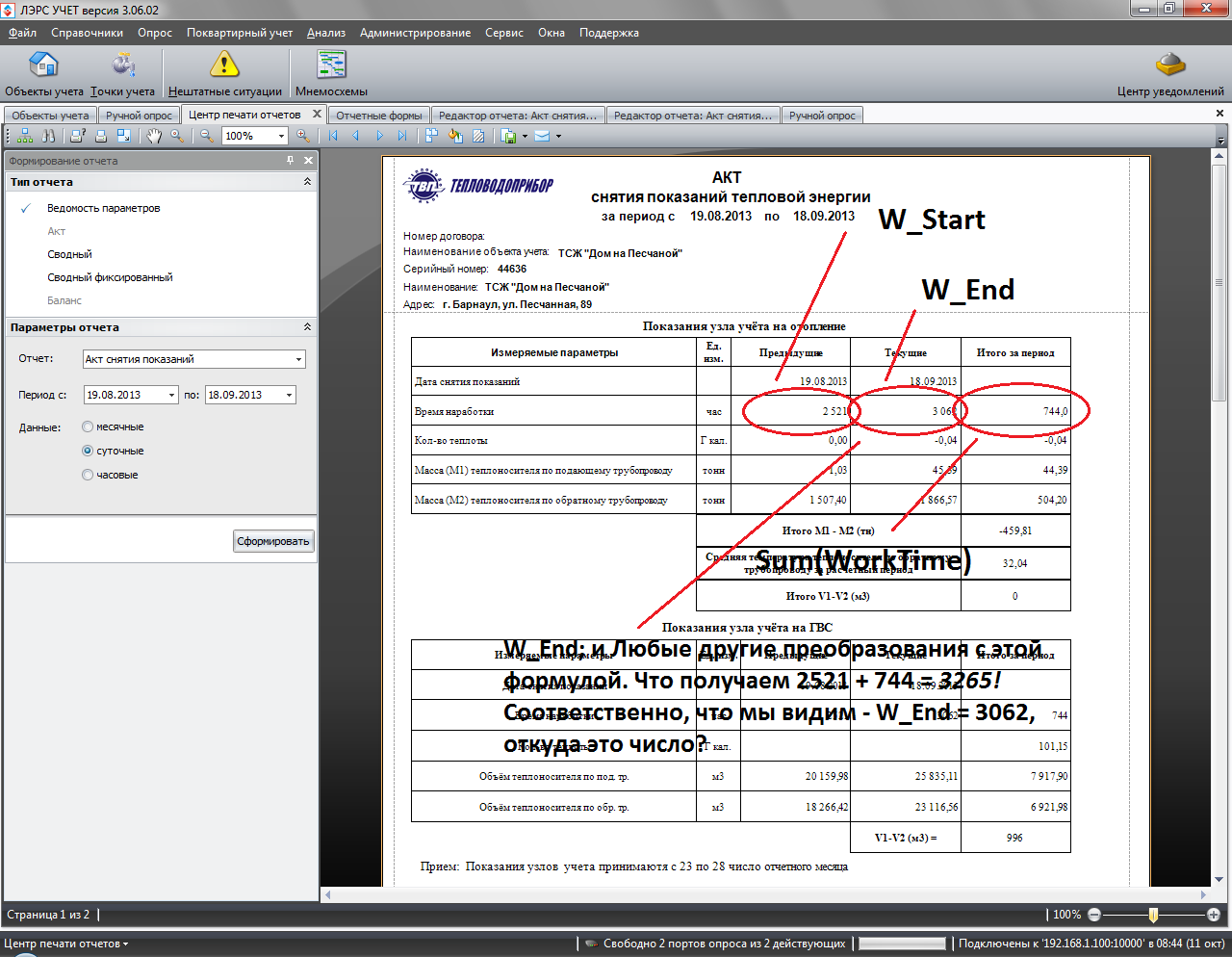Screen dimensions: 1232x957
Task: Click the status bar zoom slider handle
Action: 1153,915
